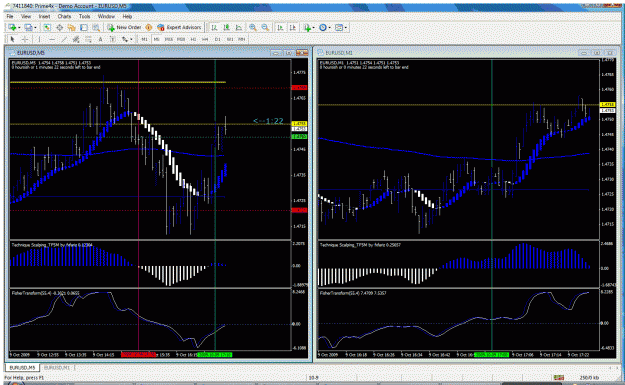
Task: Expand the arrows tool dropdown
Action: point(131,39)
